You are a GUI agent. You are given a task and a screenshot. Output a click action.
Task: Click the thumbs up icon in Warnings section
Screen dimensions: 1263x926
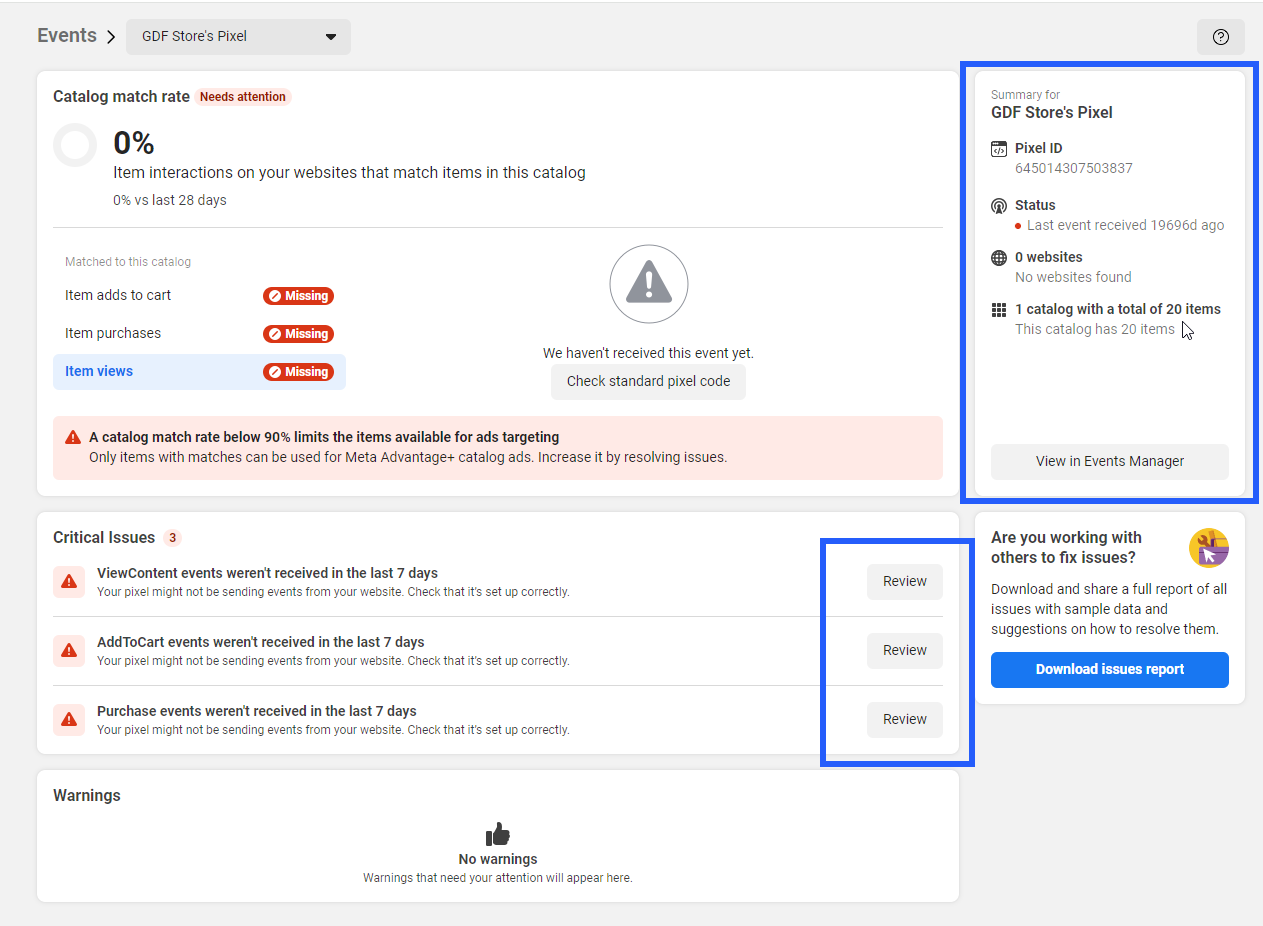[x=497, y=832]
